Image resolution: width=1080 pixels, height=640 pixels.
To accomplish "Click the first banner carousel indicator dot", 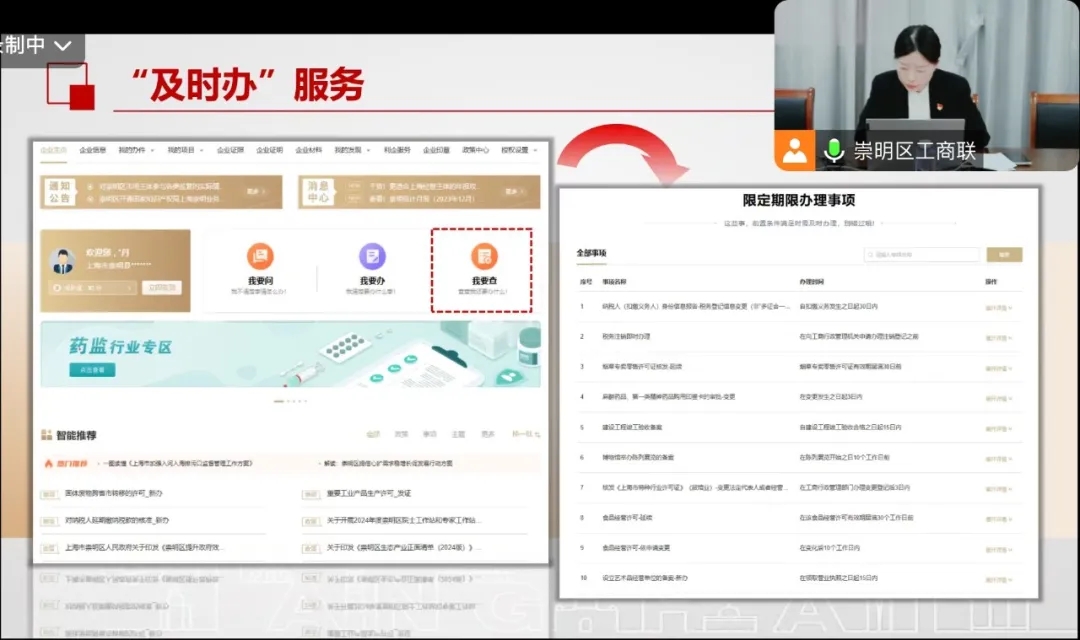I will pyautogui.click(x=278, y=401).
